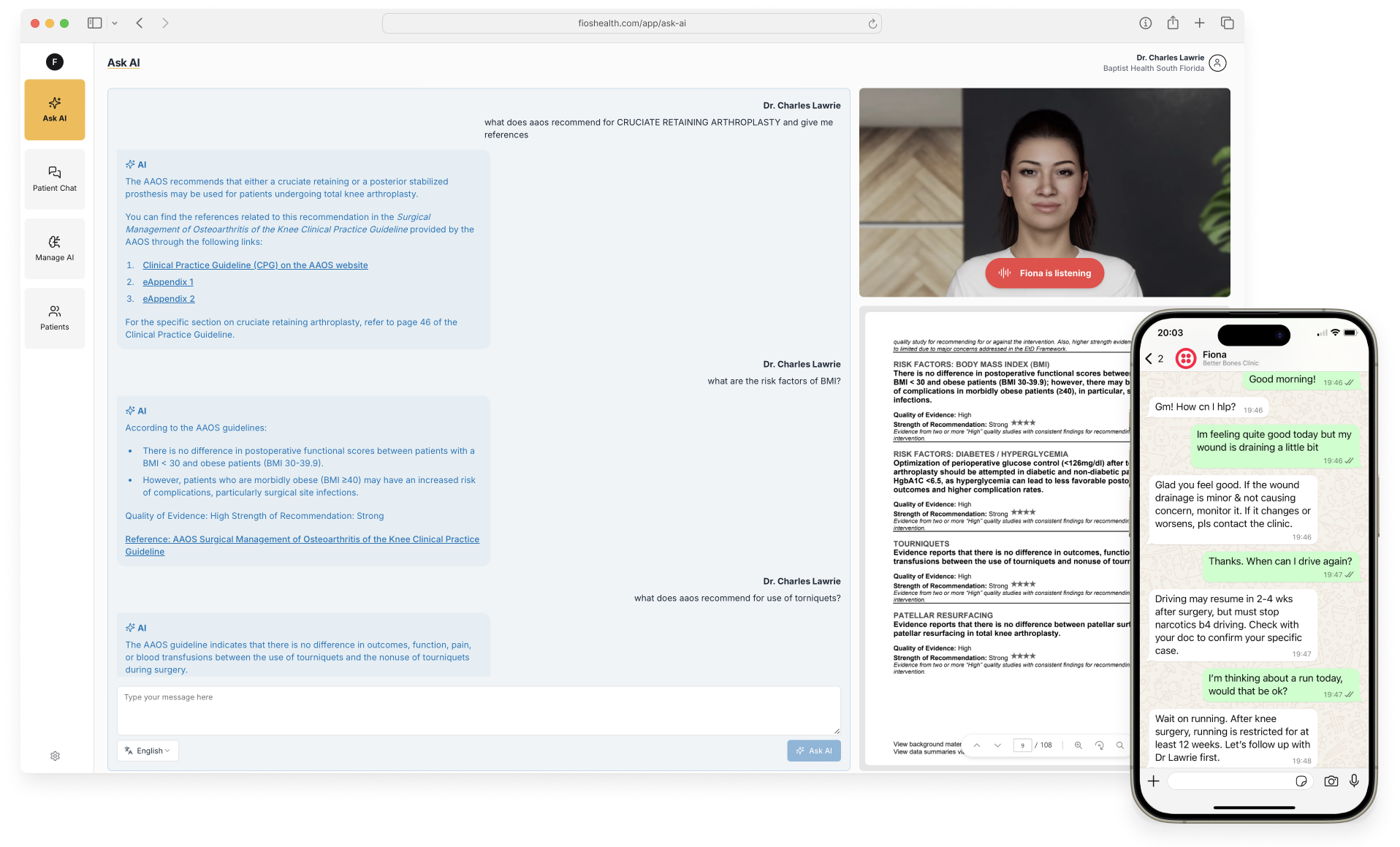Switch to Patient Chat in the sidebar
Viewport: 1400px width, 847px height.
click(x=55, y=179)
